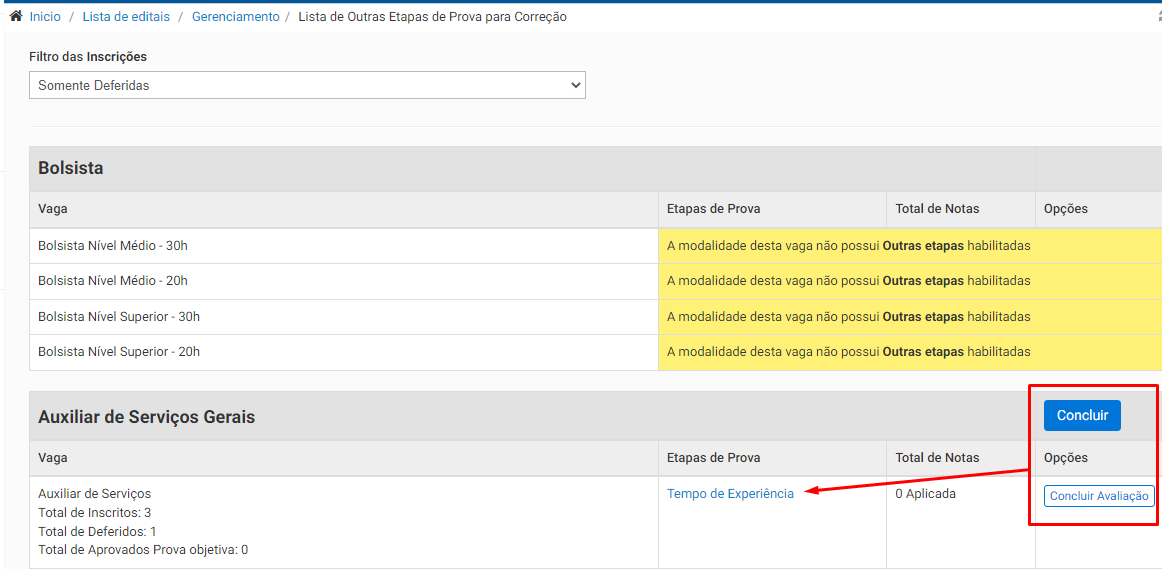The width and height of the screenshot is (1162, 569).
Task: Click the Concluir Avaliação button
Action: [x=1098, y=496]
